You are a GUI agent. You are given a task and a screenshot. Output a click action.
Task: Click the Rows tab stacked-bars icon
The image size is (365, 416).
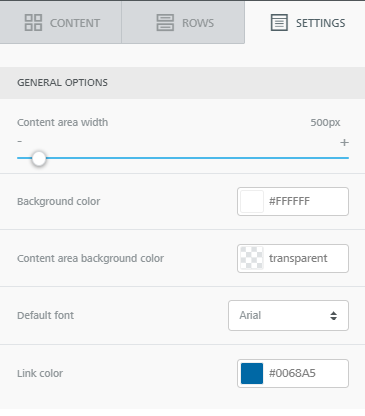tap(165, 23)
